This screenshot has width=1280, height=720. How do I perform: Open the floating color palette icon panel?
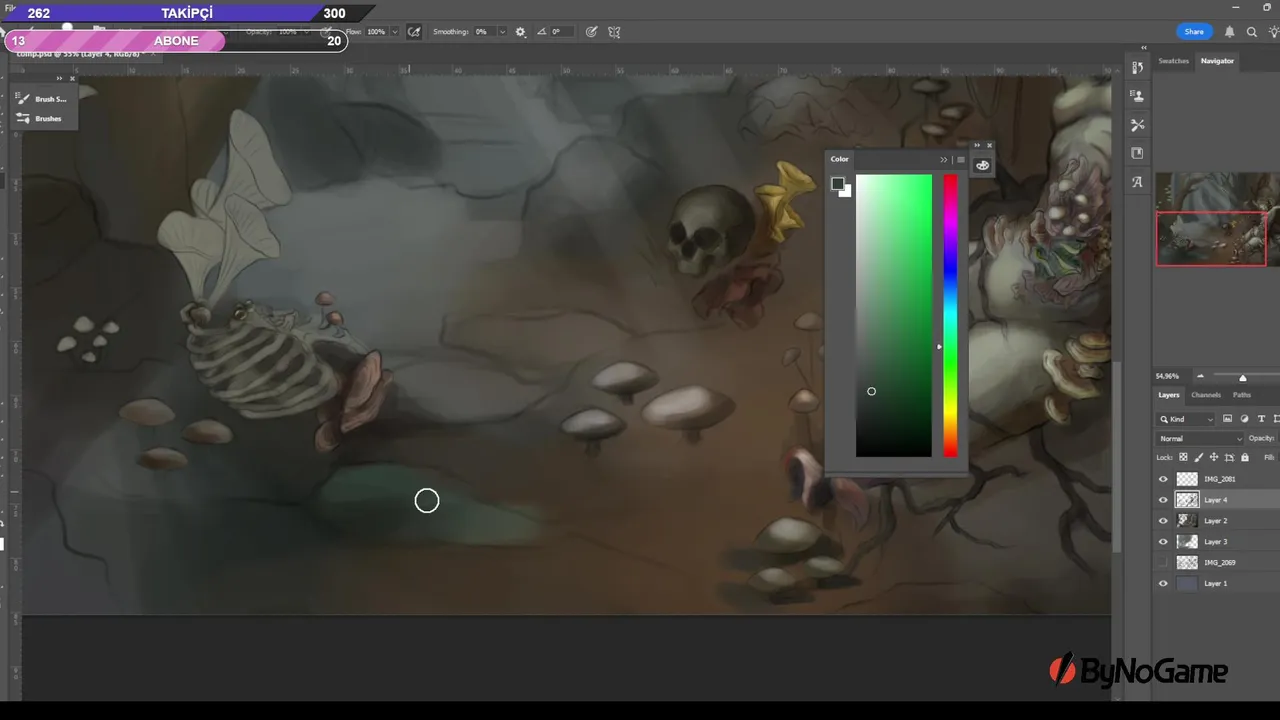pyautogui.click(x=982, y=165)
